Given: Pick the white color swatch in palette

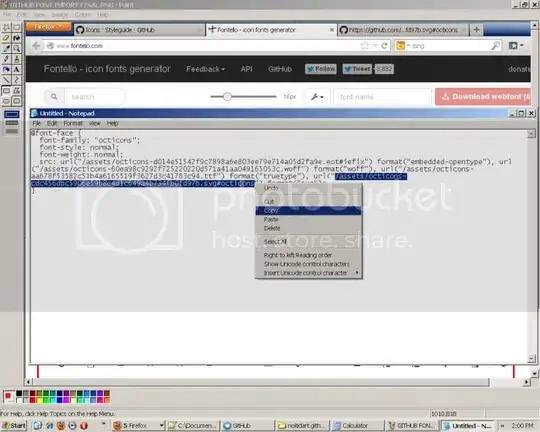Looking at the screenshot, I should 19,400.
